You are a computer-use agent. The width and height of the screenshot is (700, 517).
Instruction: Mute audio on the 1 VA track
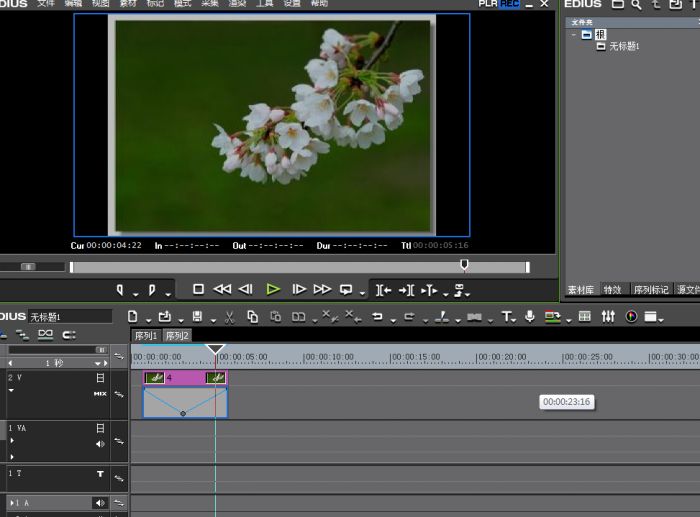(100, 443)
